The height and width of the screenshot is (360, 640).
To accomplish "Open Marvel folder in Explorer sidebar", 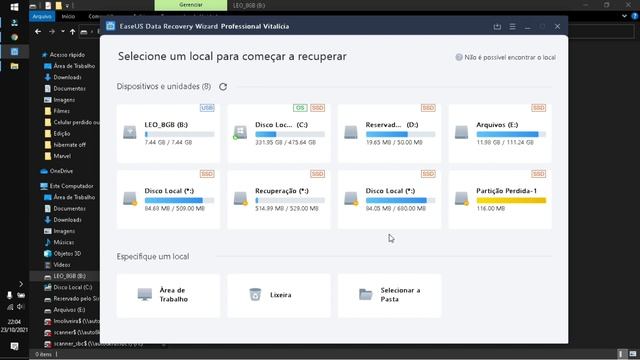I will tap(58, 156).
